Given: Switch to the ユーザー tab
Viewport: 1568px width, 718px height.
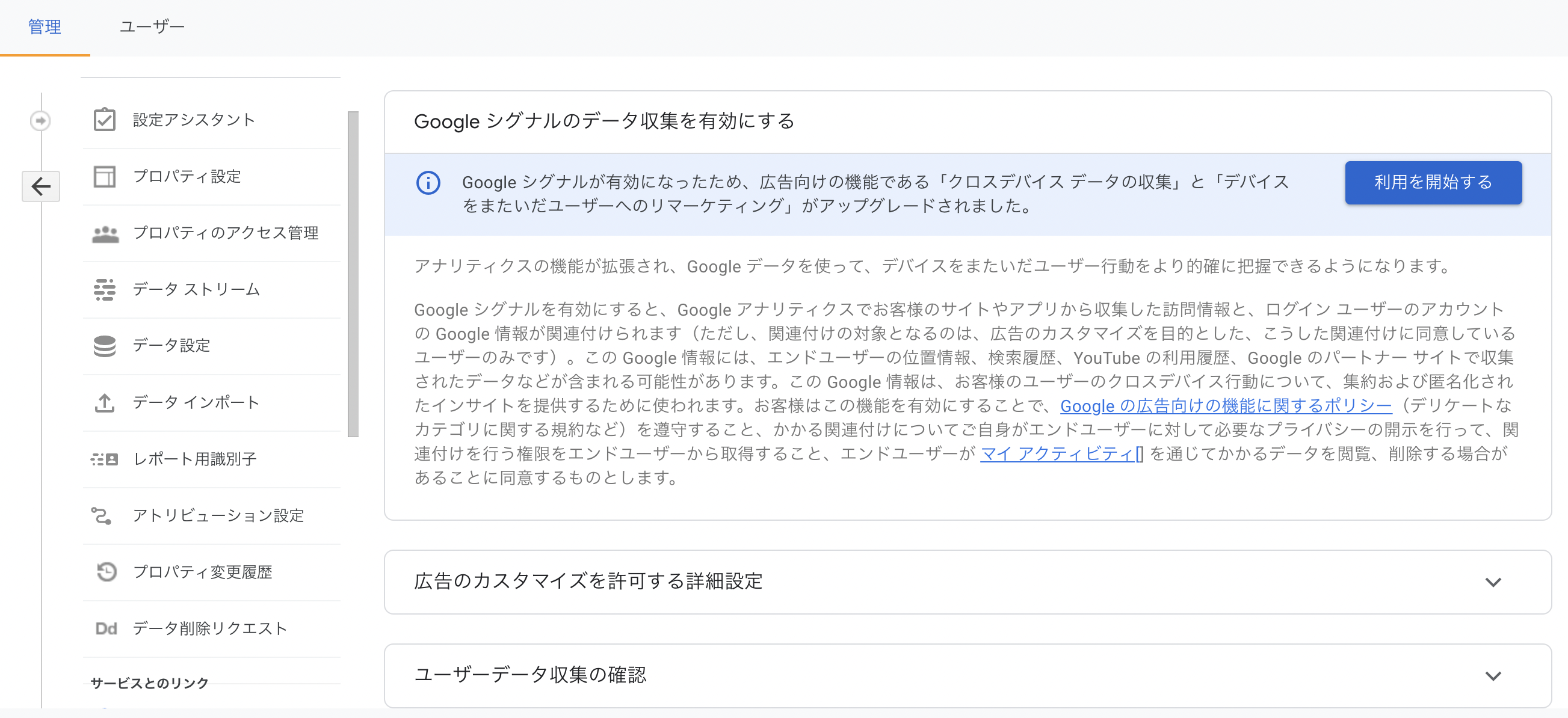Looking at the screenshot, I should (152, 27).
